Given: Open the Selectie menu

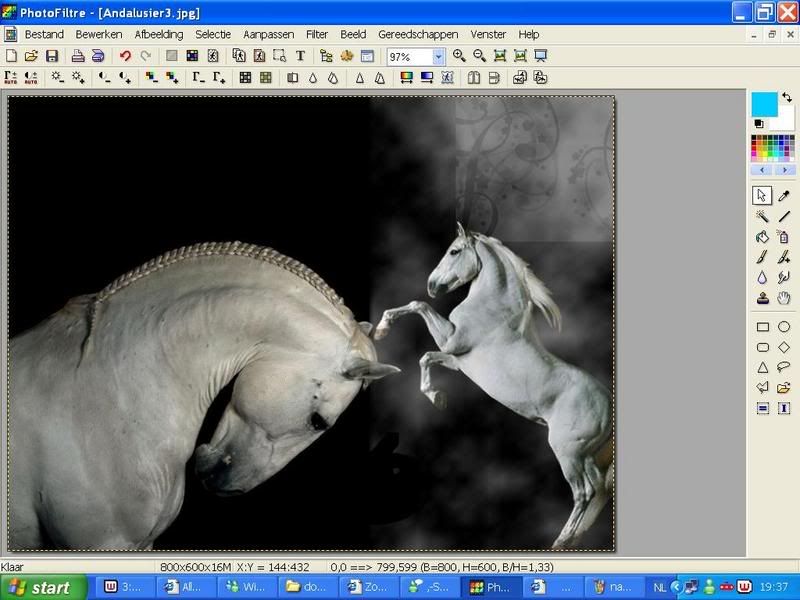Looking at the screenshot, I should pyautogui.click(x=213, y=34).
